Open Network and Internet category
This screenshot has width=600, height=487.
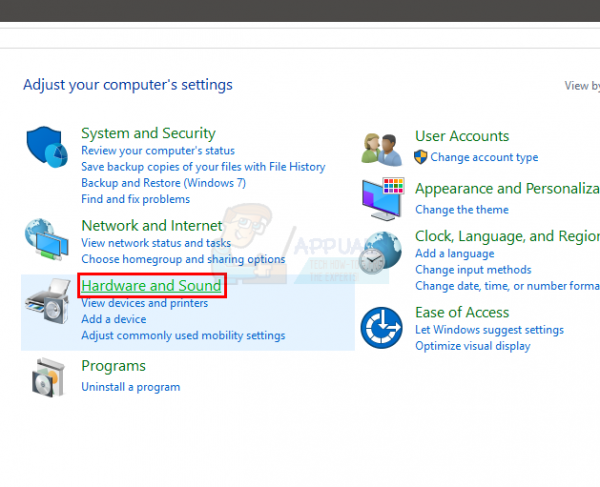pyautogui.click(x=152, y=225)
